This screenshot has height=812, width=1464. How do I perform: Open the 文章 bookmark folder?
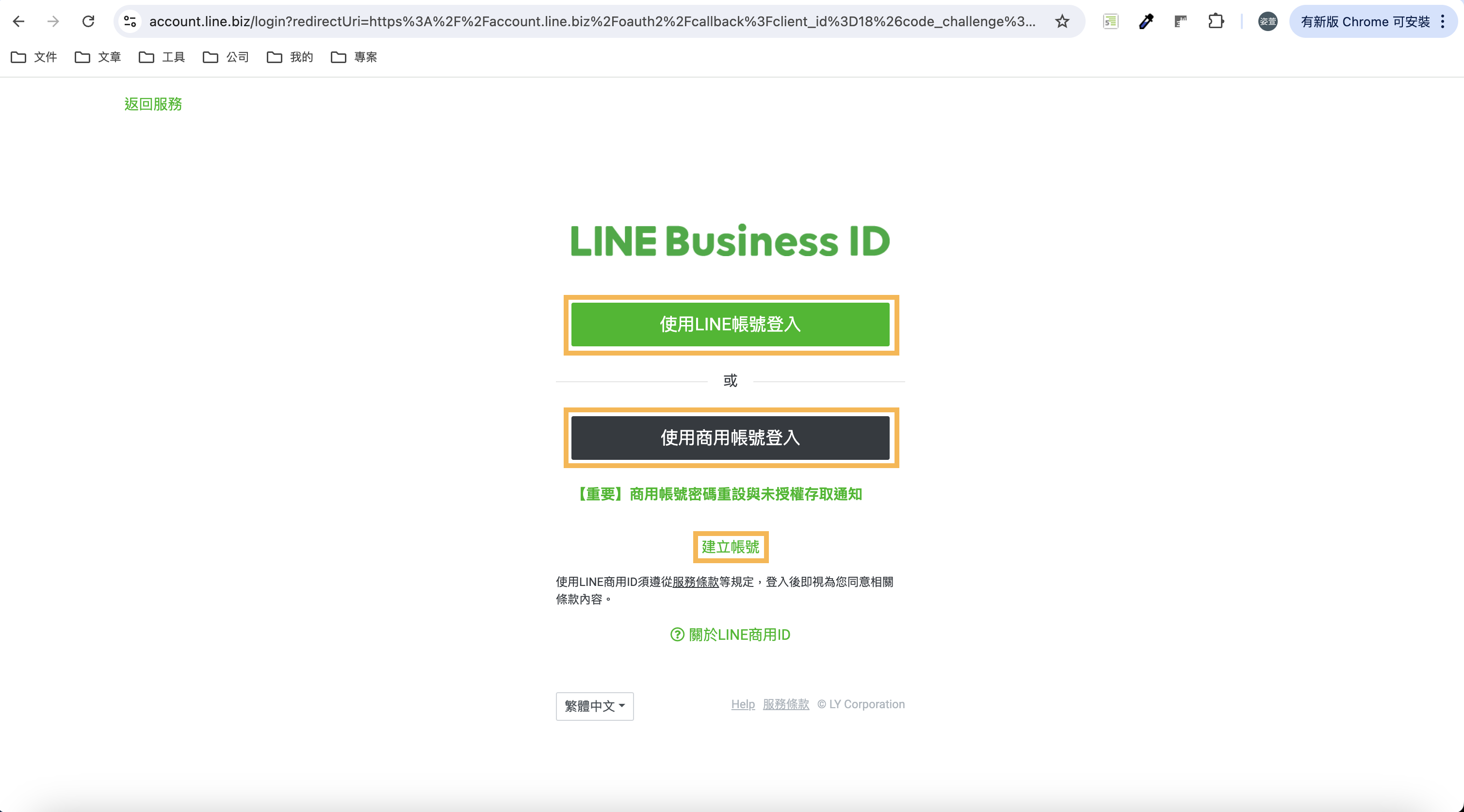[98, 57]
